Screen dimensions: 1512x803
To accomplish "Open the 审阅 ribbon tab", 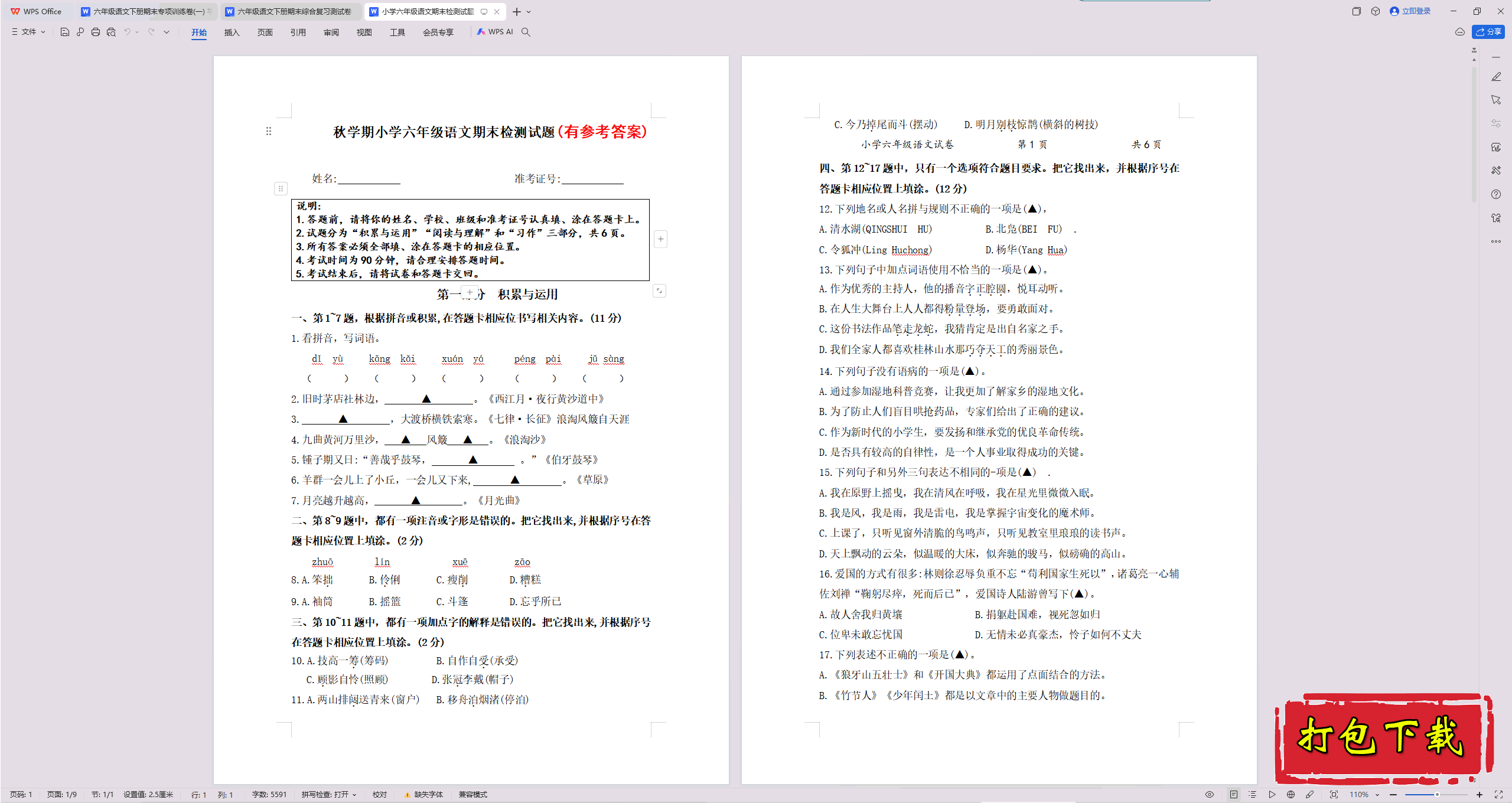I will (331, 32).
